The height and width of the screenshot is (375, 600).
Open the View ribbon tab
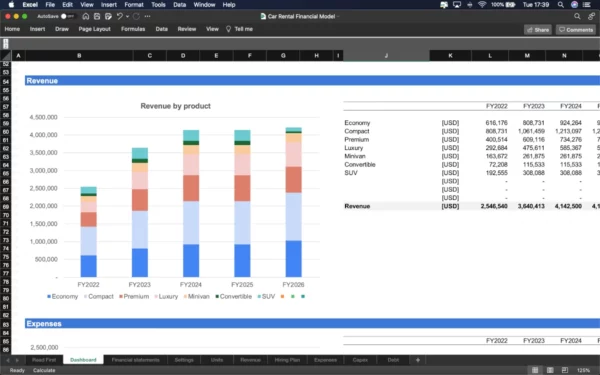coord(212,29)
